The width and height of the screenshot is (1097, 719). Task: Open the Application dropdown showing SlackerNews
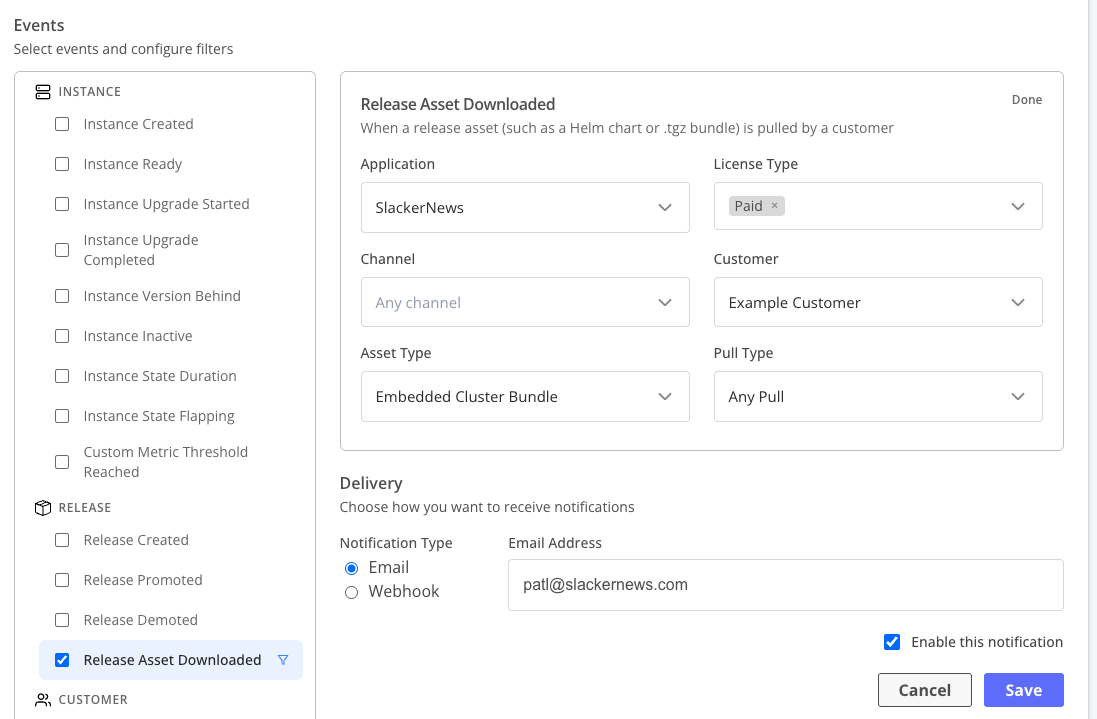coord(524,208)
